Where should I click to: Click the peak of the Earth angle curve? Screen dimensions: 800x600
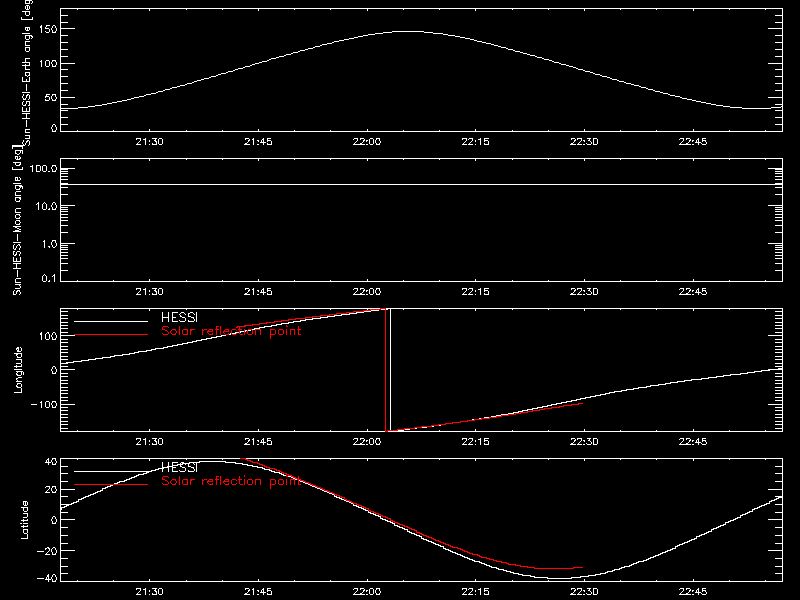[408, 32]
